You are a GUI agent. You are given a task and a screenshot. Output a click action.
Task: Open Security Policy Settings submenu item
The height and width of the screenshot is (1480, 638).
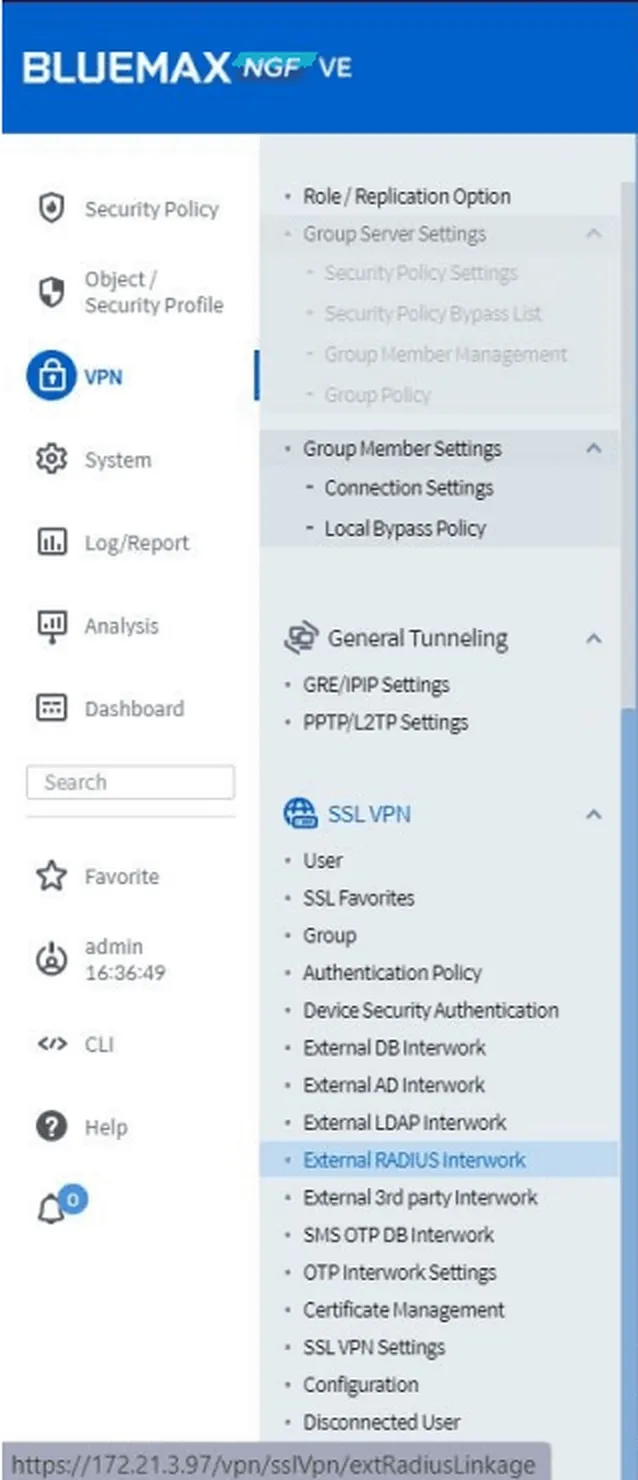[421, 273]
